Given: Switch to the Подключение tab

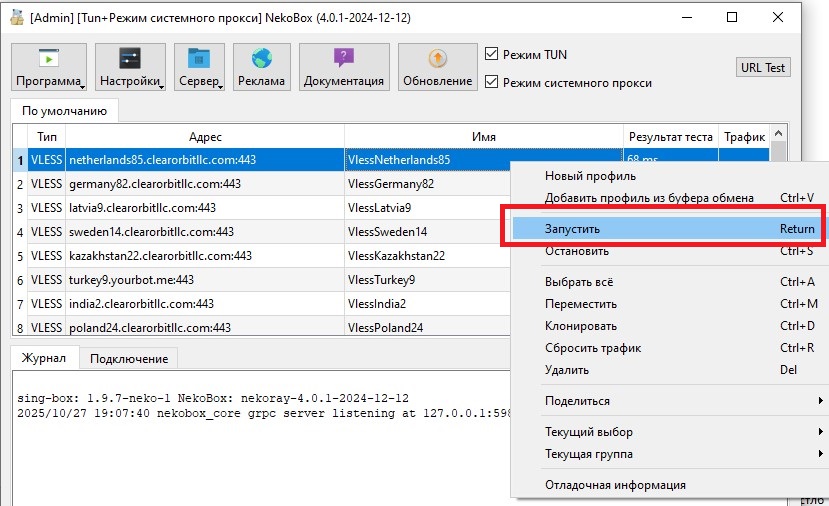Looking at the screenshot, I should pyautogui.click(x=129, y=358).
